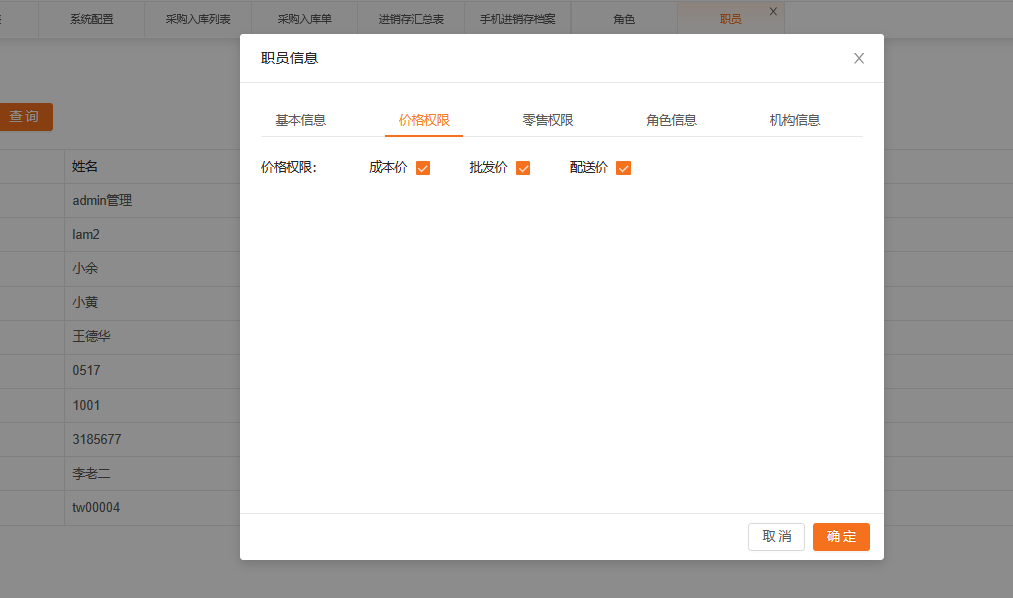This screenshot has width=1013, height=598.
Task: Select the 进销存汇总表 page tab
Action: tap(411, 19)
